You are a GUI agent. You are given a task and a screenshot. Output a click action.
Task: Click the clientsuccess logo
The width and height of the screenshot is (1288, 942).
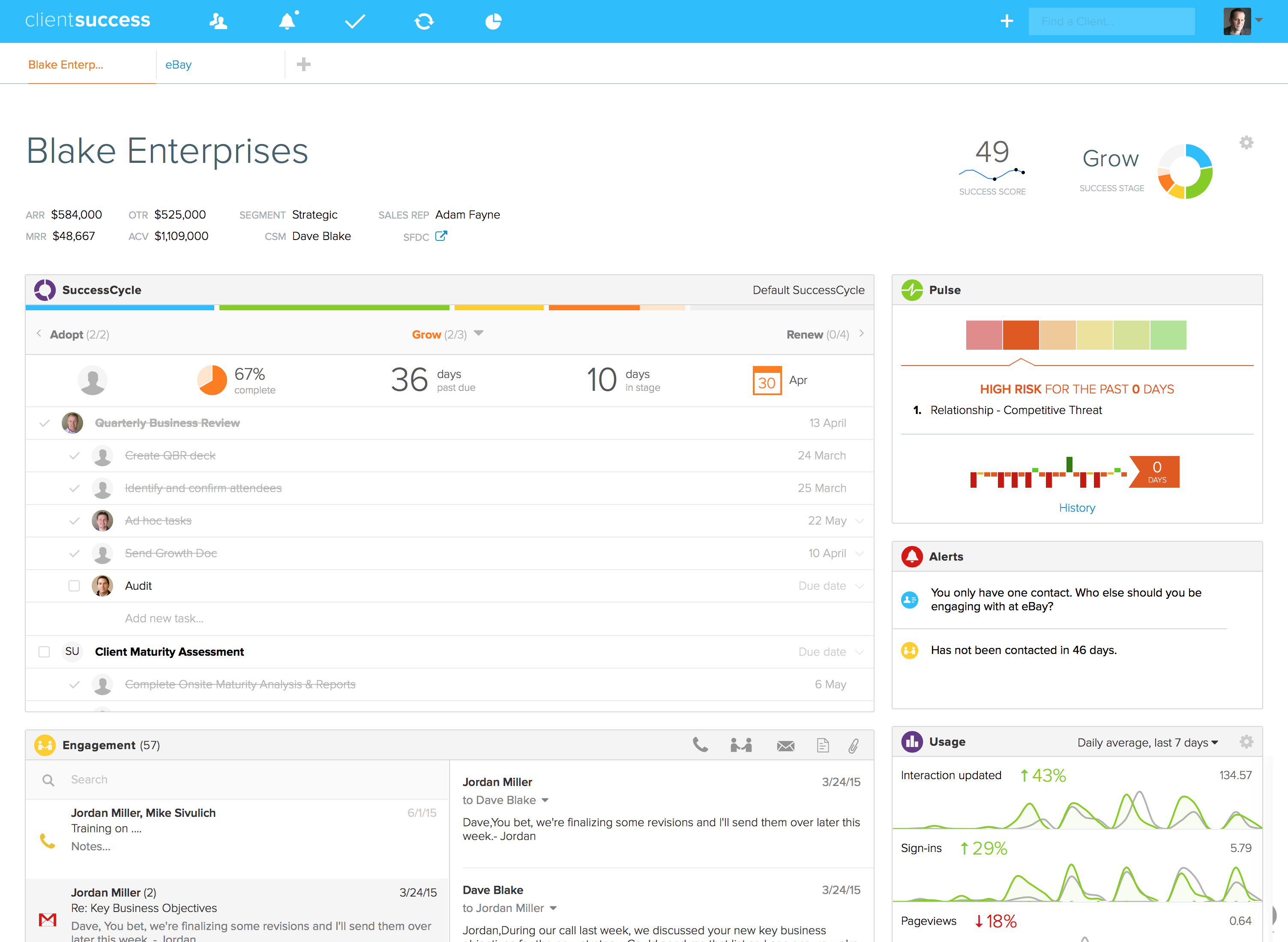88,20
